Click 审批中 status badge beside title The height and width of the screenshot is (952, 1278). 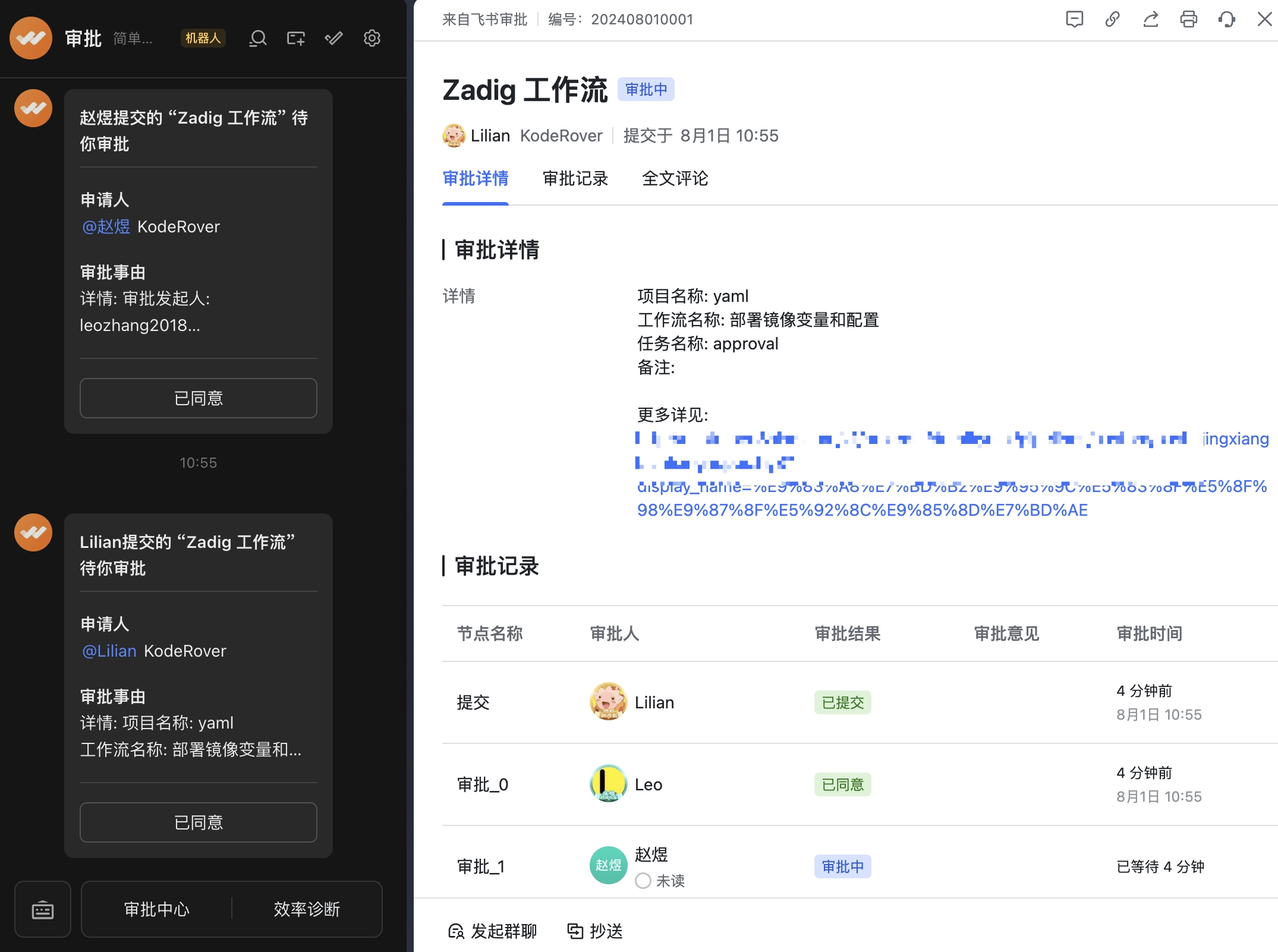pos(646,90)
